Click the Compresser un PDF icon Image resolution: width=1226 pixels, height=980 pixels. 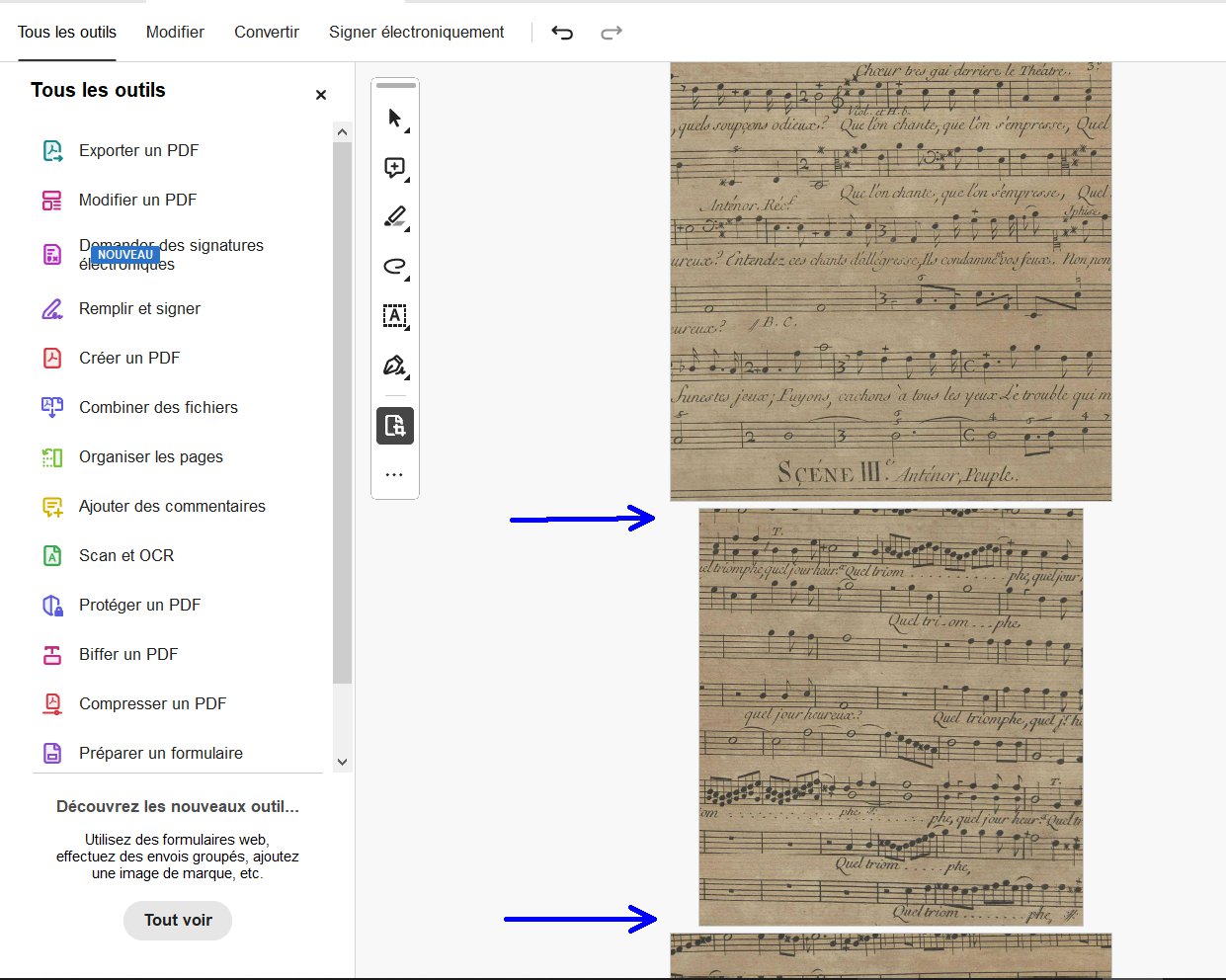52,703
